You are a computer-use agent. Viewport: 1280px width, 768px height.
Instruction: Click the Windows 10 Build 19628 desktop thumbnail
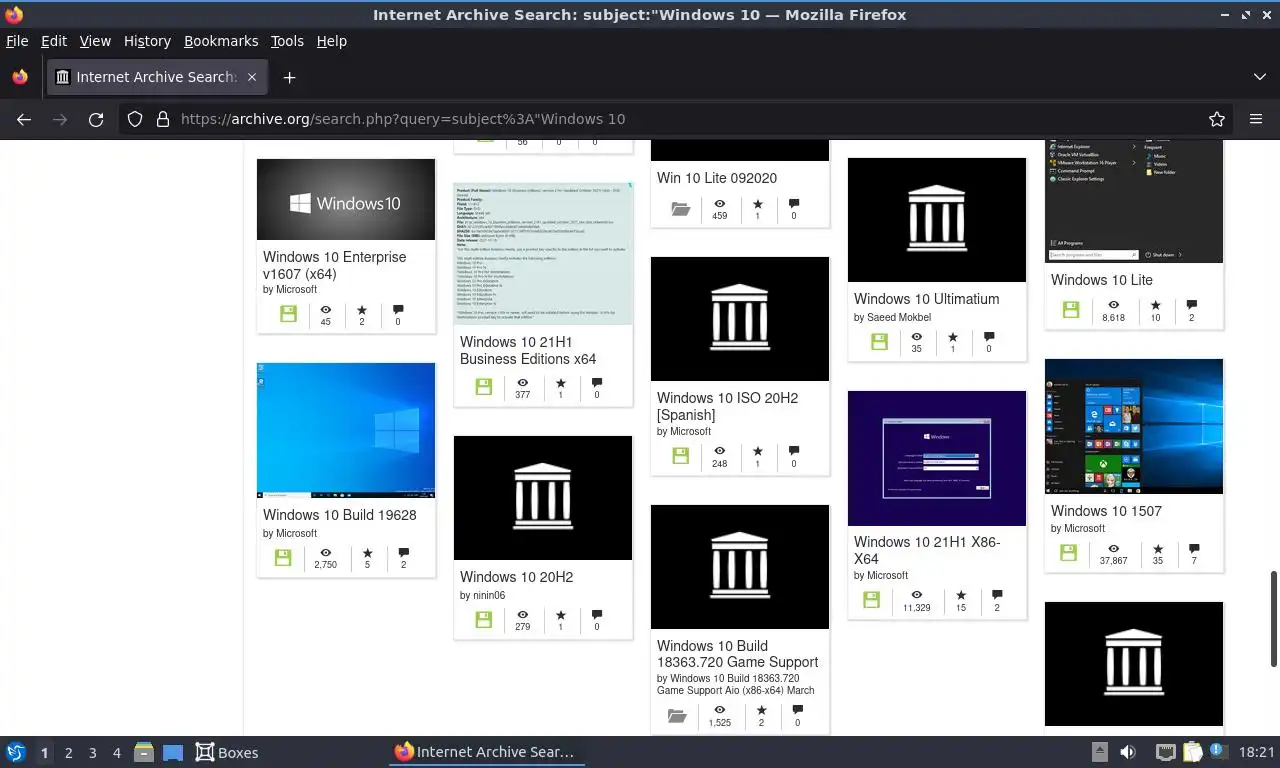[346, 430]
